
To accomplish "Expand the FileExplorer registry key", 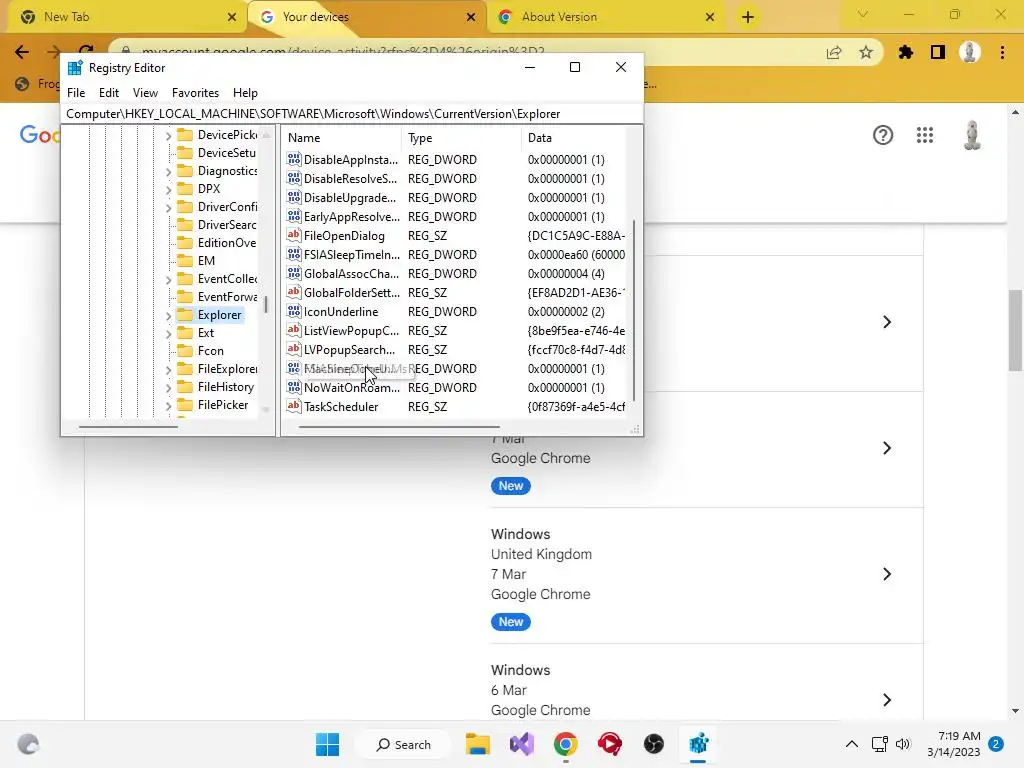I will (x=168, y=370).
